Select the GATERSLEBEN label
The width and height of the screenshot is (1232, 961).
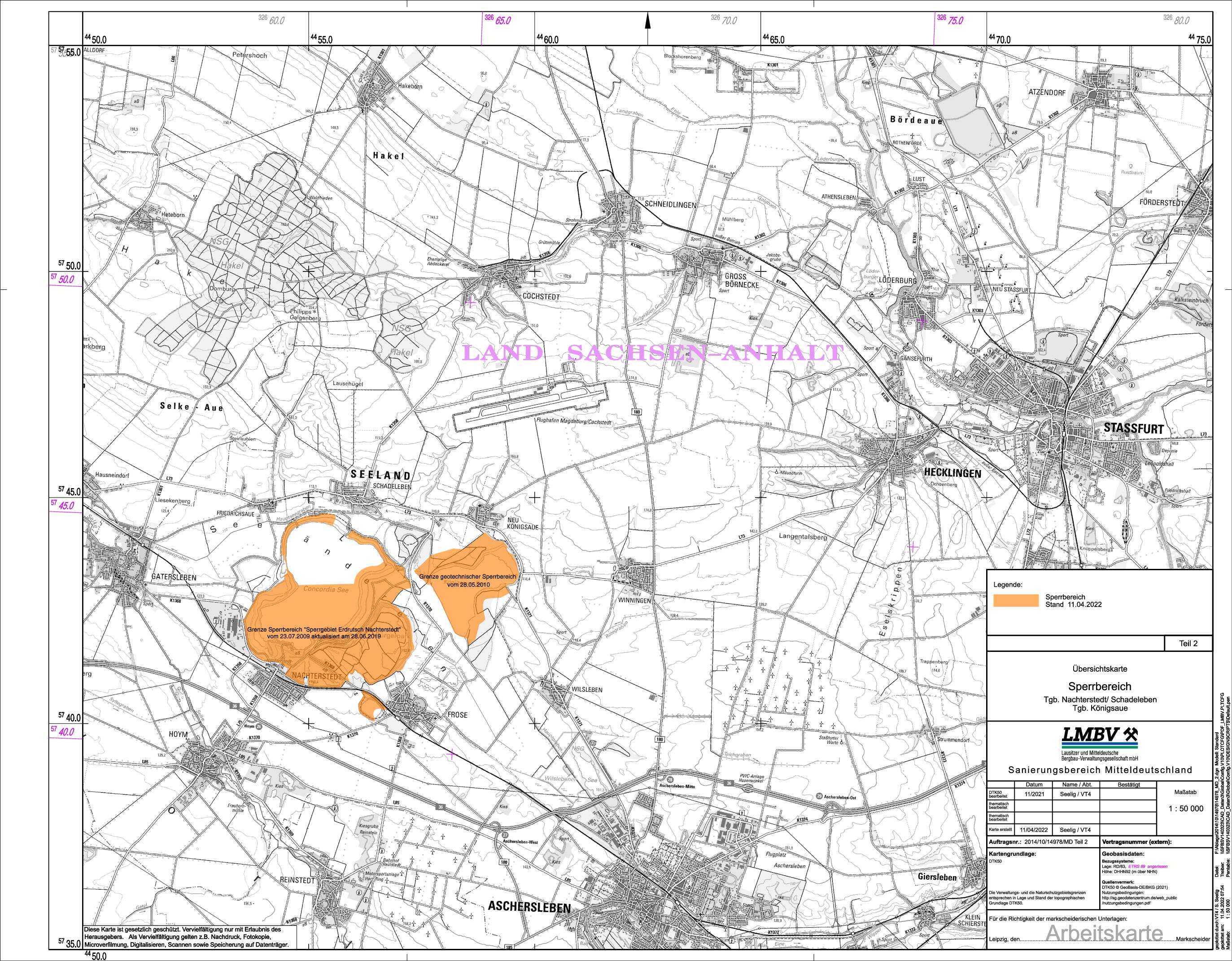(174, 577)
